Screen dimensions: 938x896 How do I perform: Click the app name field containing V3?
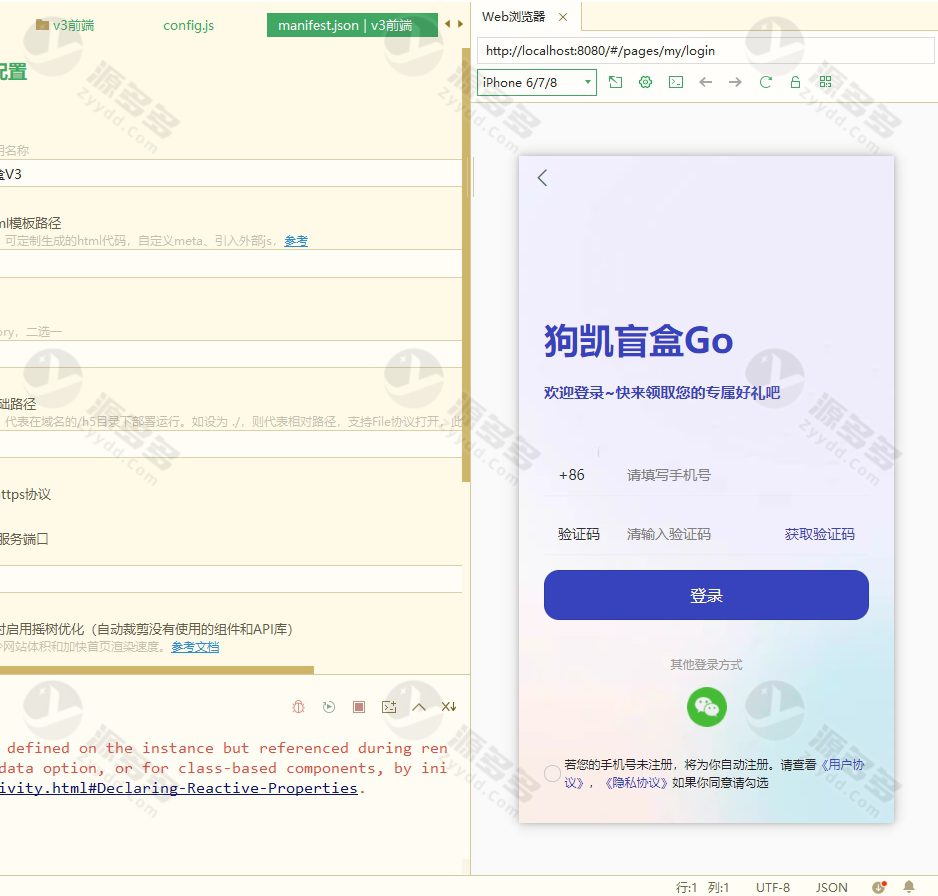230,173
